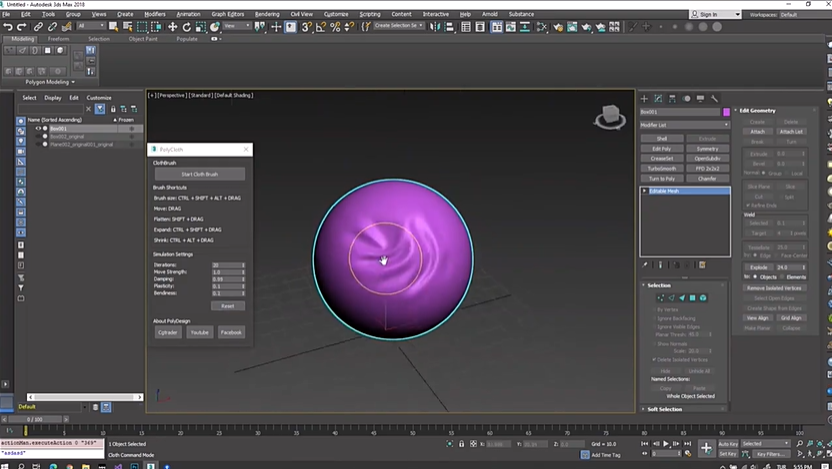Click the ViewCube in perspective viewport

[610, 116]
